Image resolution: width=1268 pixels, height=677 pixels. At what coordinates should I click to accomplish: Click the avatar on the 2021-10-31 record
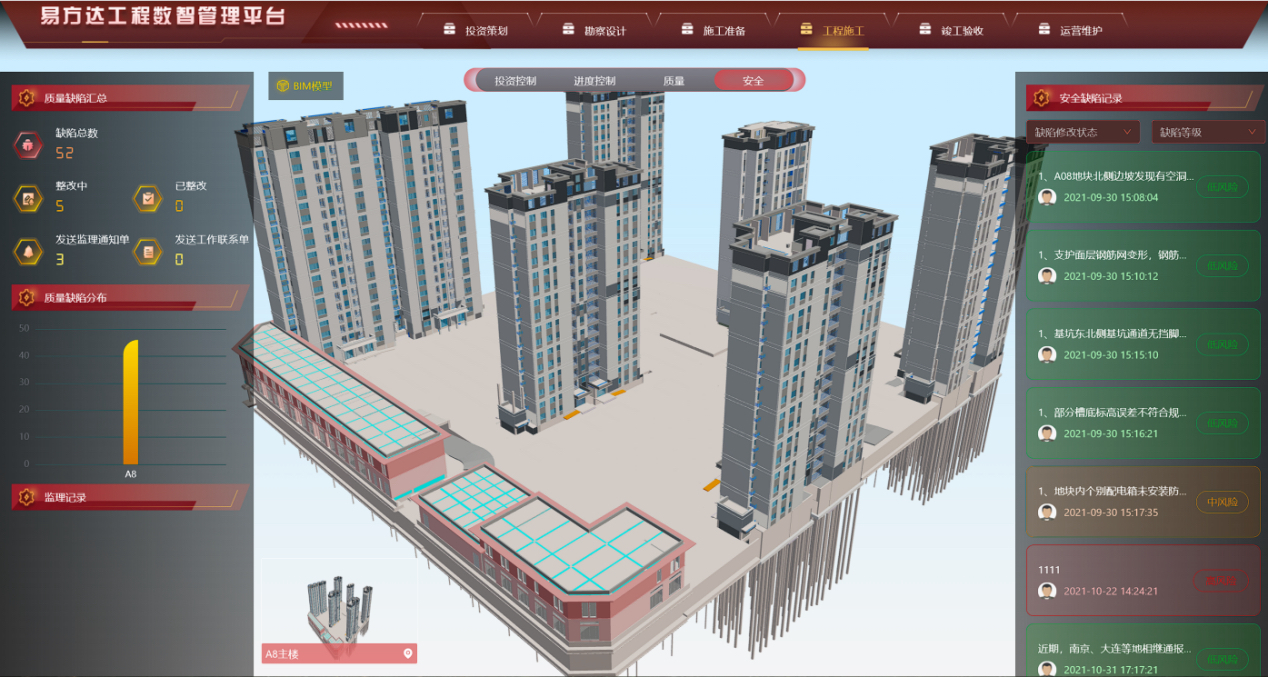click(1047, 670)
